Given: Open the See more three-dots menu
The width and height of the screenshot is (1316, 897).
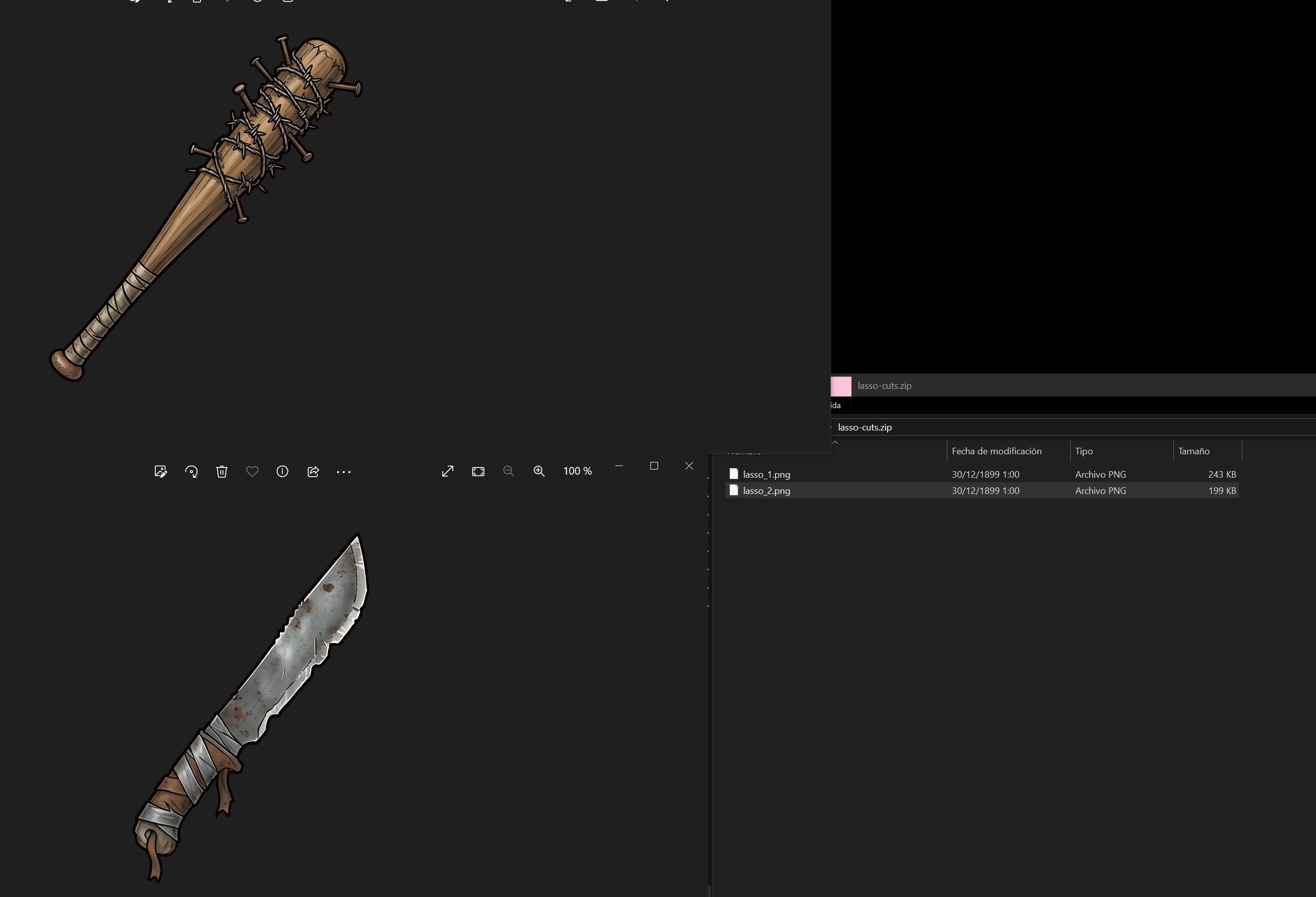Looking at the screenshot, I should click(344, 471).
